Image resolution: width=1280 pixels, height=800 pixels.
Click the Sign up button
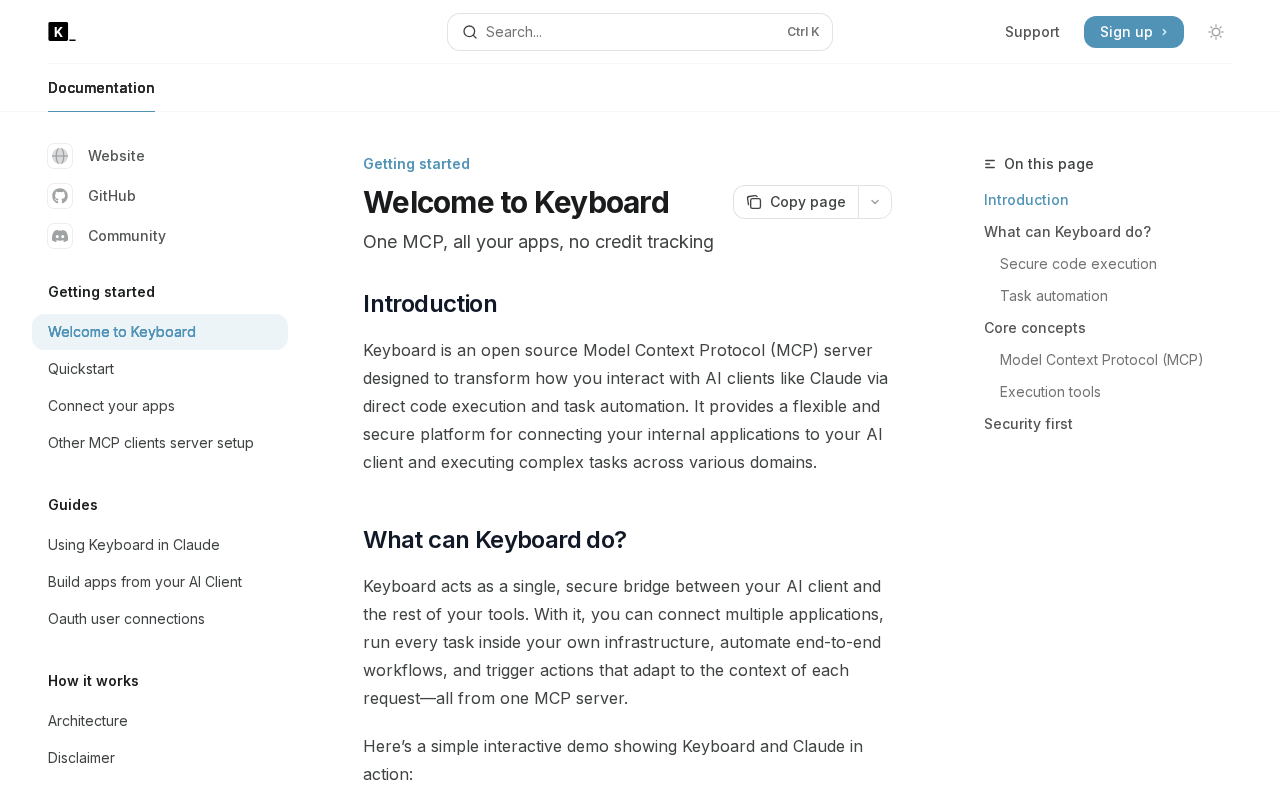1133,32
